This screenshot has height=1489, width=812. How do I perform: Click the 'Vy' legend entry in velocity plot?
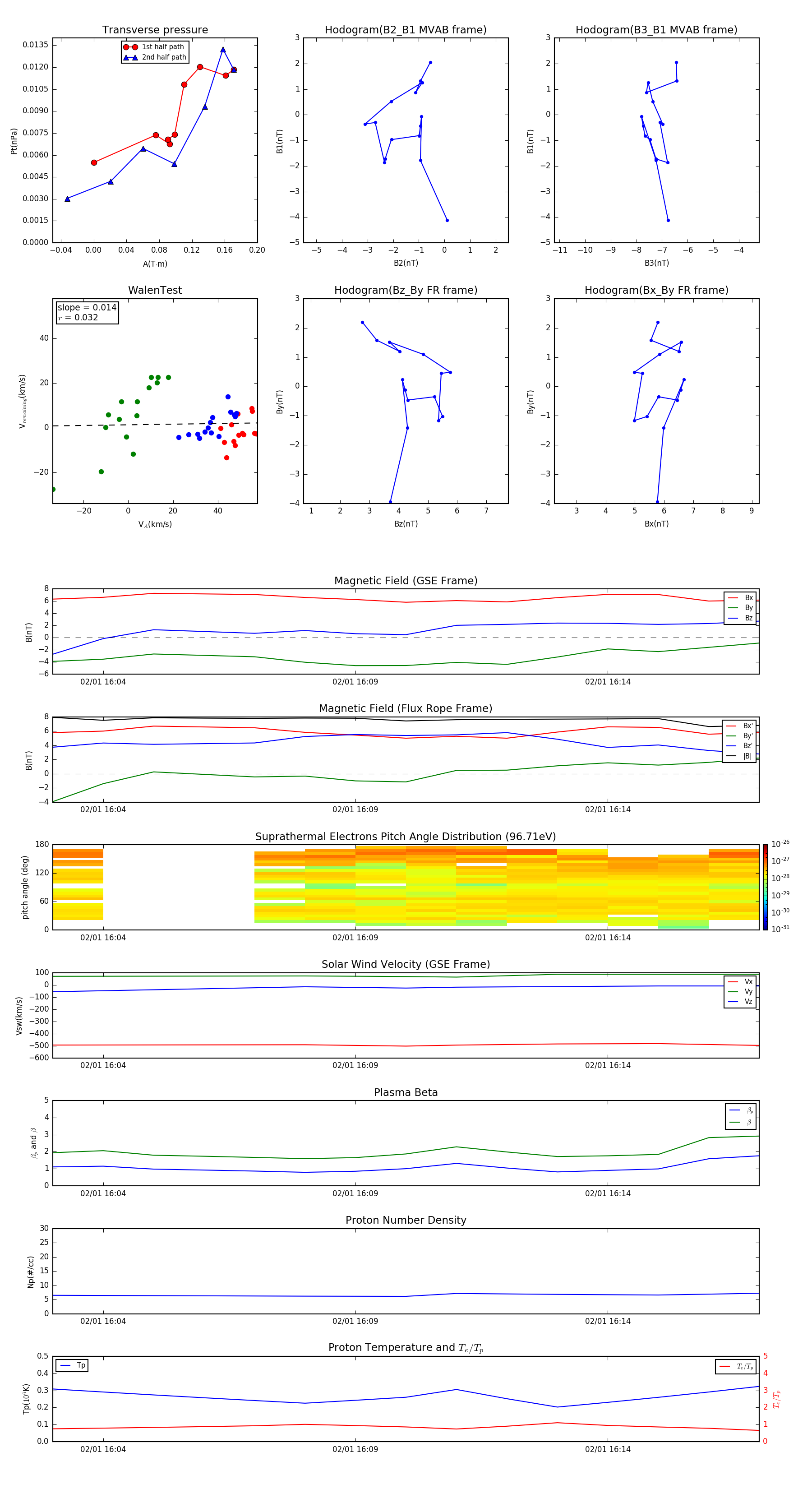coord(740,991)
